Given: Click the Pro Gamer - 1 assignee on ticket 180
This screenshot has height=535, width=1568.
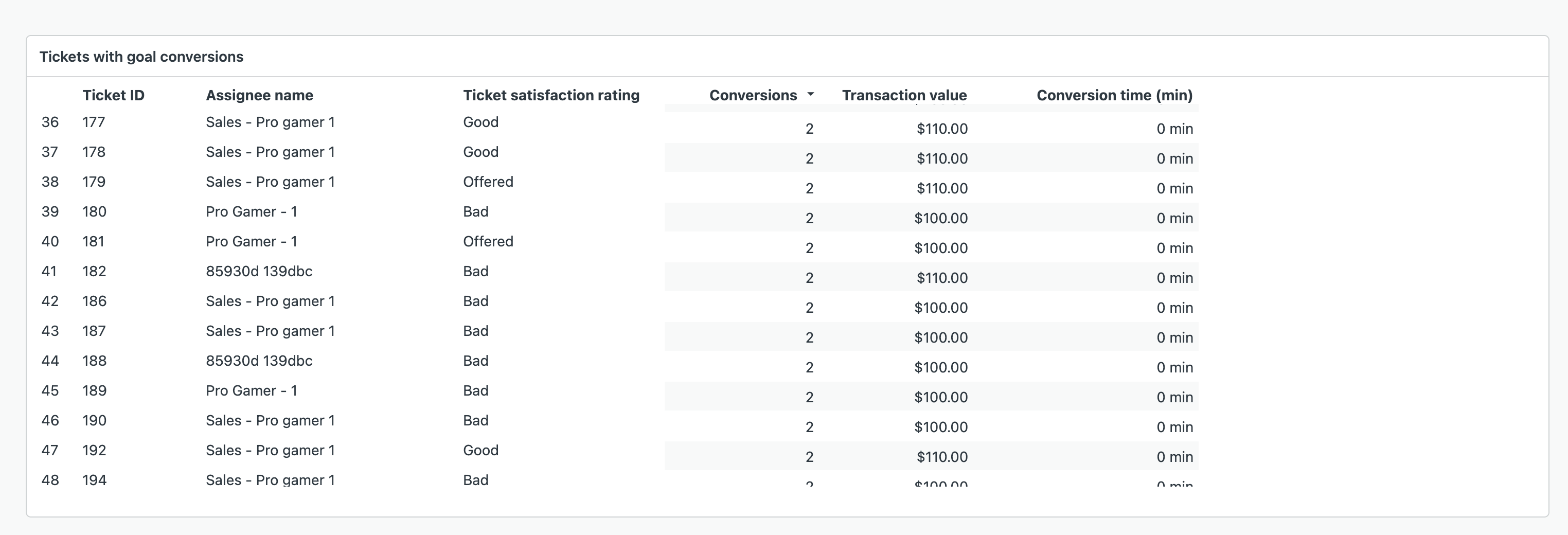Looking at the screenshot, I should click(x=252, y=212).
